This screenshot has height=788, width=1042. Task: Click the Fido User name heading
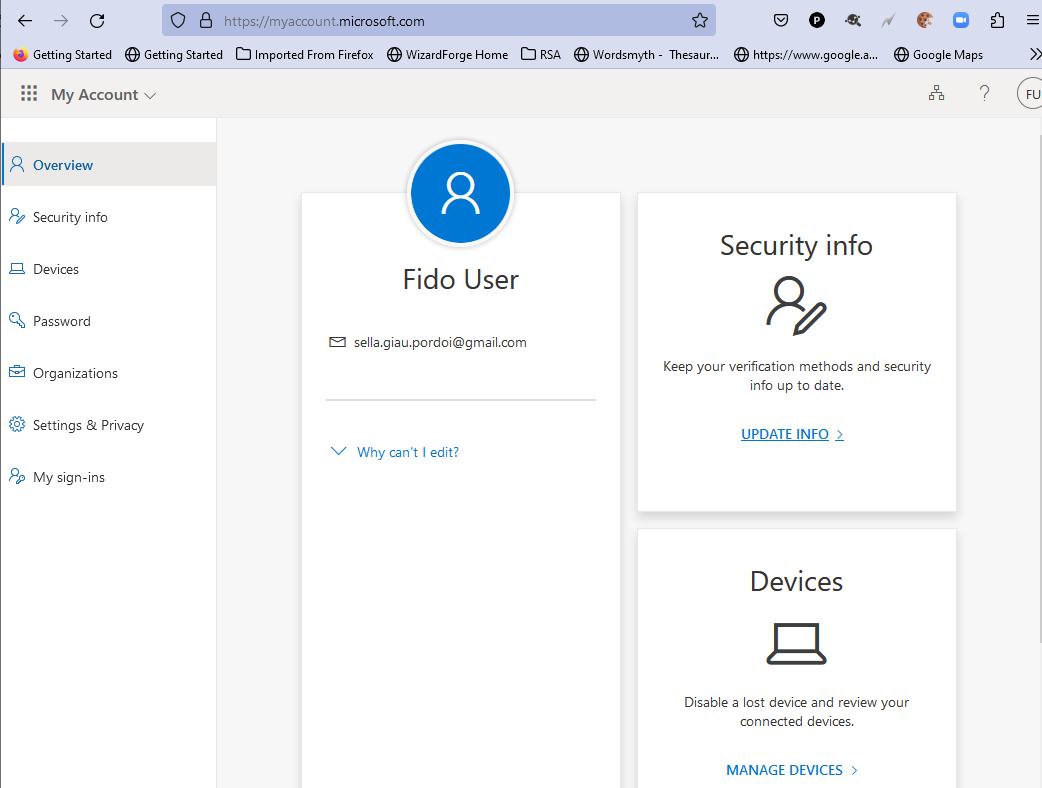461,280
